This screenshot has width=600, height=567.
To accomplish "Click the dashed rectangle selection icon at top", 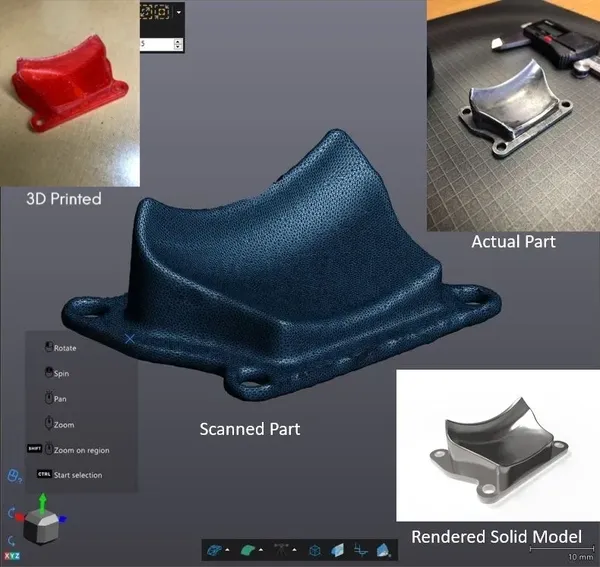I will 146,12.
